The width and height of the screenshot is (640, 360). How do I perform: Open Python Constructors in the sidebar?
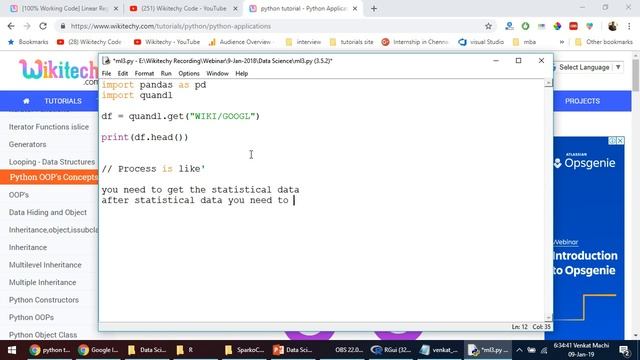pos(44,300)
